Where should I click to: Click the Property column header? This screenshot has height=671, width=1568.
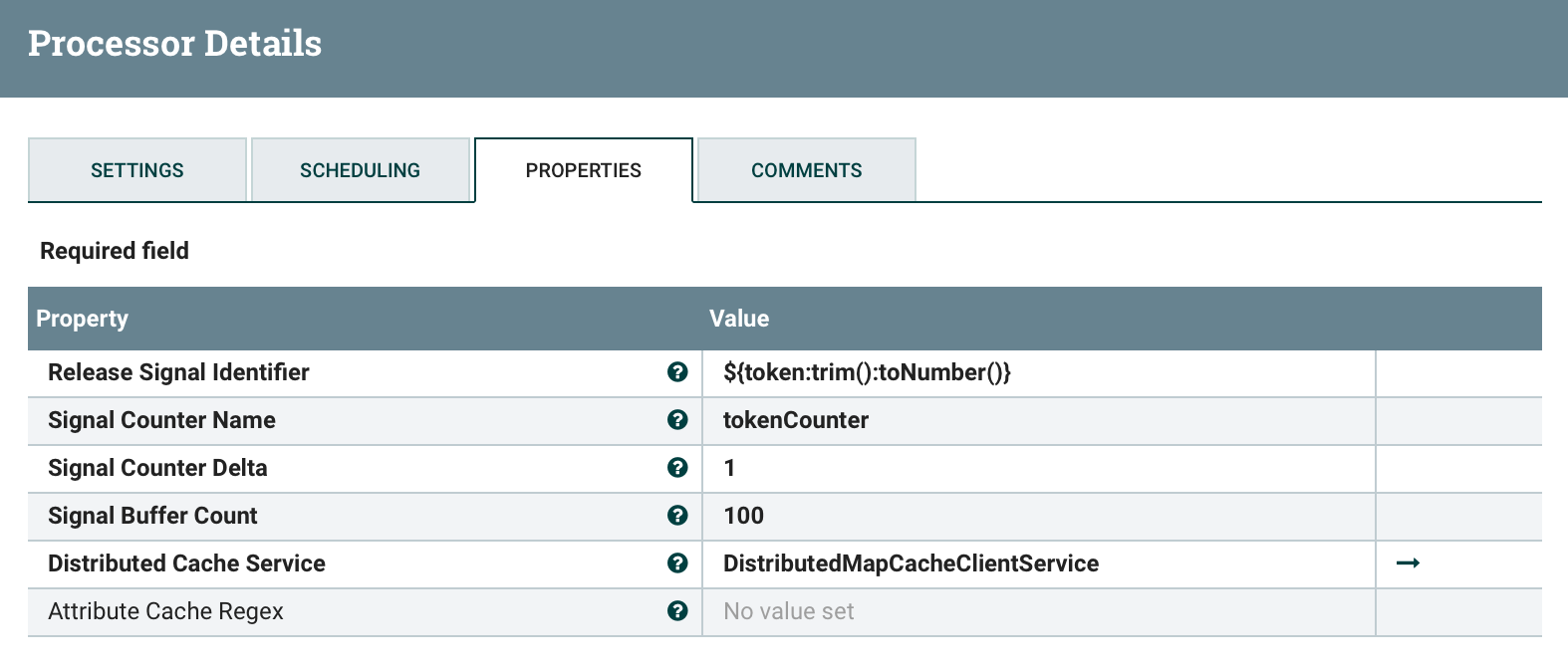[83, 319]
